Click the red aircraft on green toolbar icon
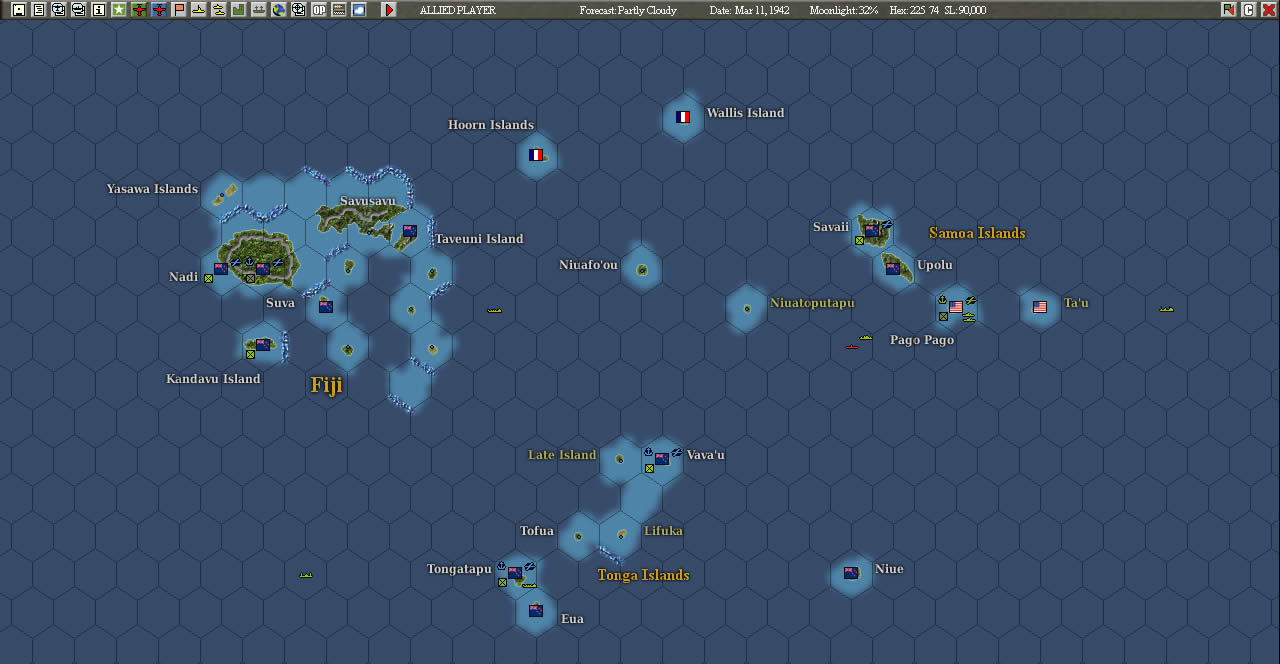 coord(138,10)
